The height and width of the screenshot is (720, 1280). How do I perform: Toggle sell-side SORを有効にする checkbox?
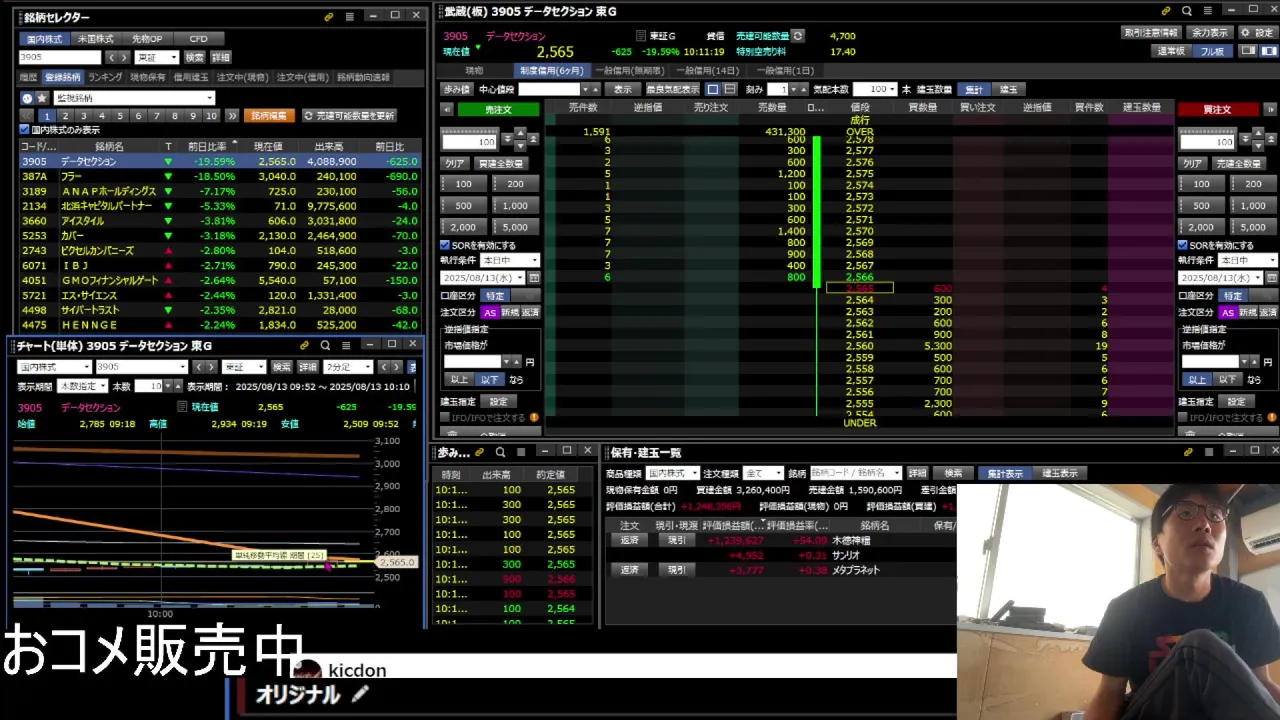[x=445, y=245]
